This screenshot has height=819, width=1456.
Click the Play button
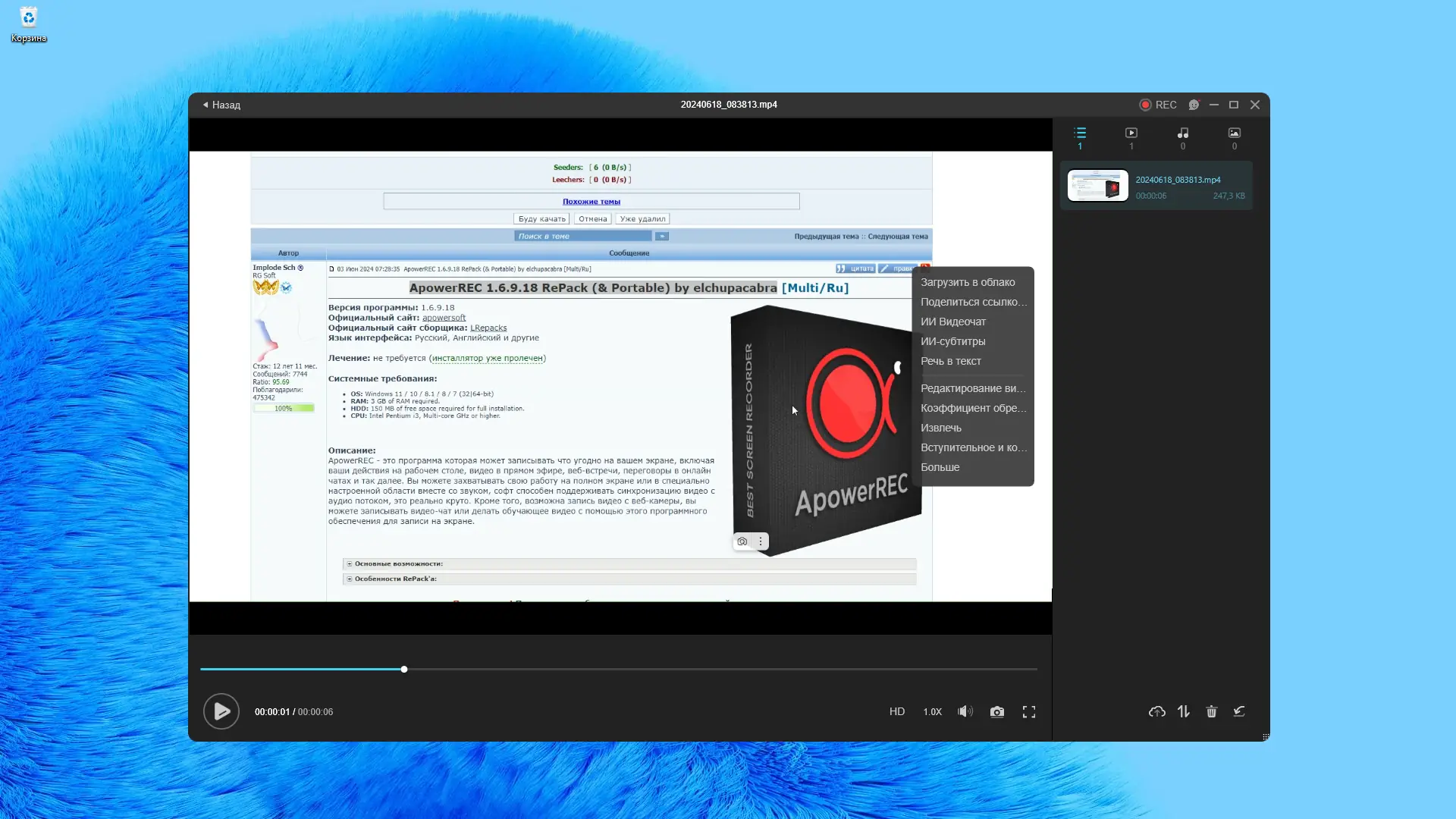point(221,711)
